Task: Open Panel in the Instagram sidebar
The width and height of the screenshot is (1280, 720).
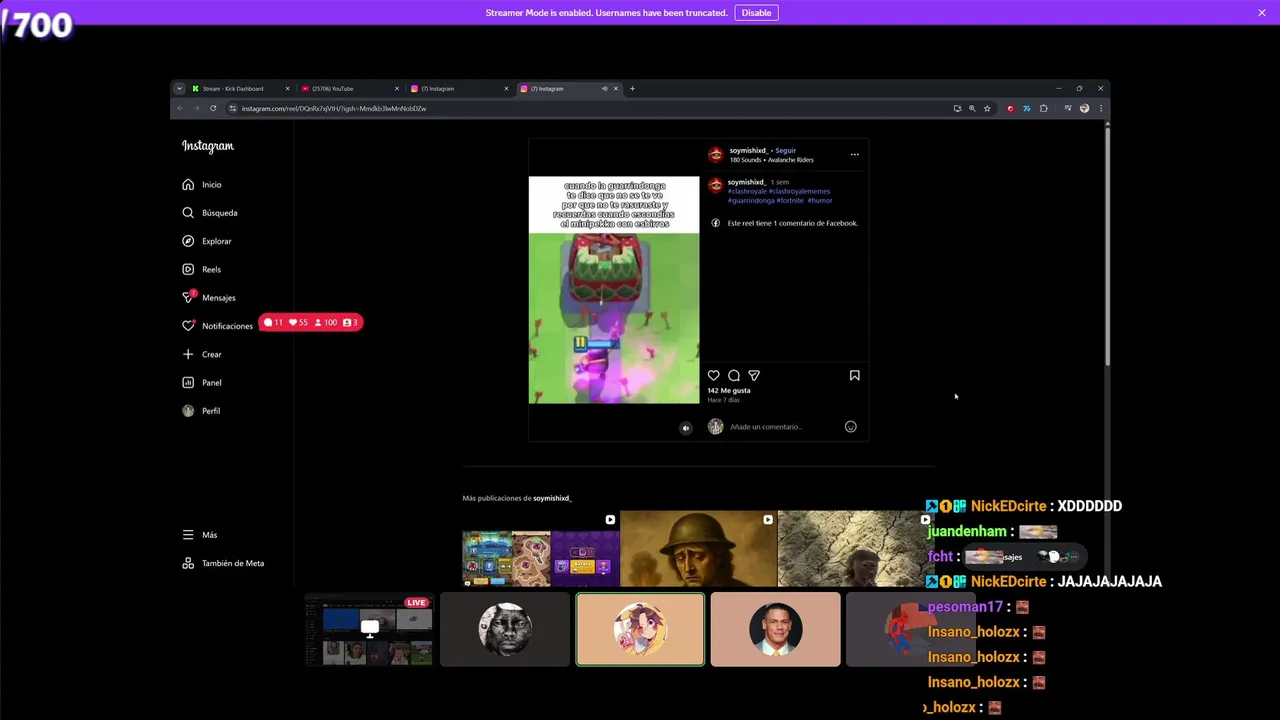Action: point(202,382)
